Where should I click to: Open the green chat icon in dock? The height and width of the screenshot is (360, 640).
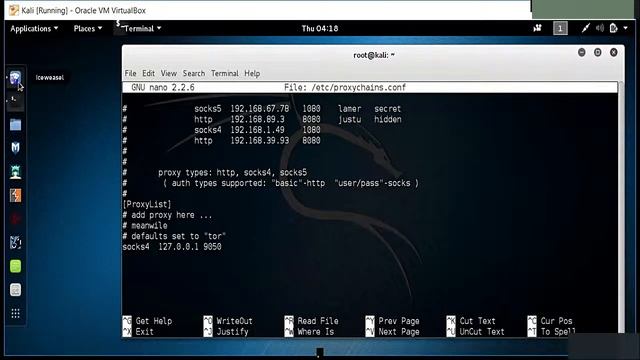(16, 267)
